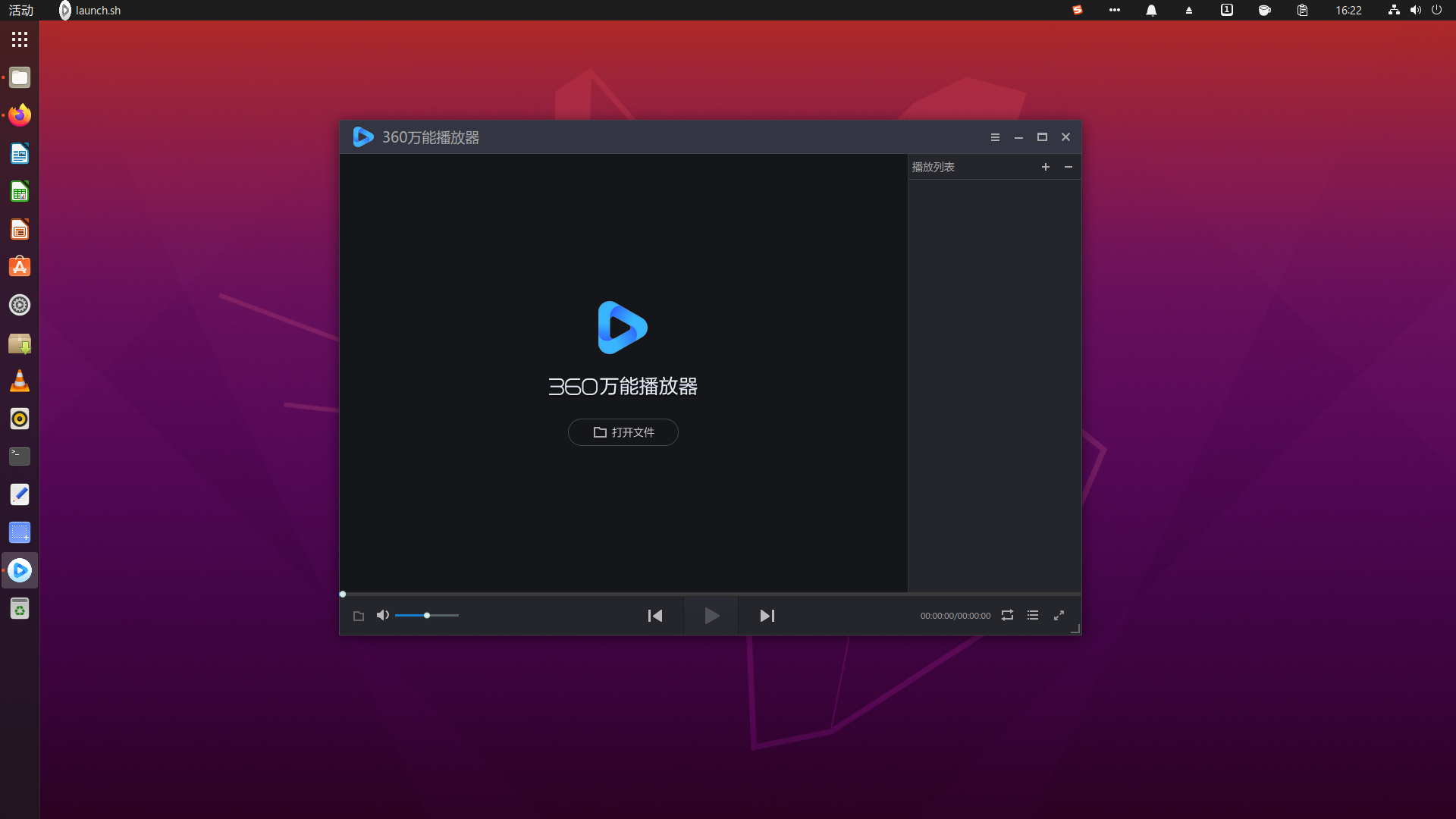1456x819 pixels.
Task: Toggle the playlist panel list icon
Action: pyautogui.click(x=1033, y=615)
